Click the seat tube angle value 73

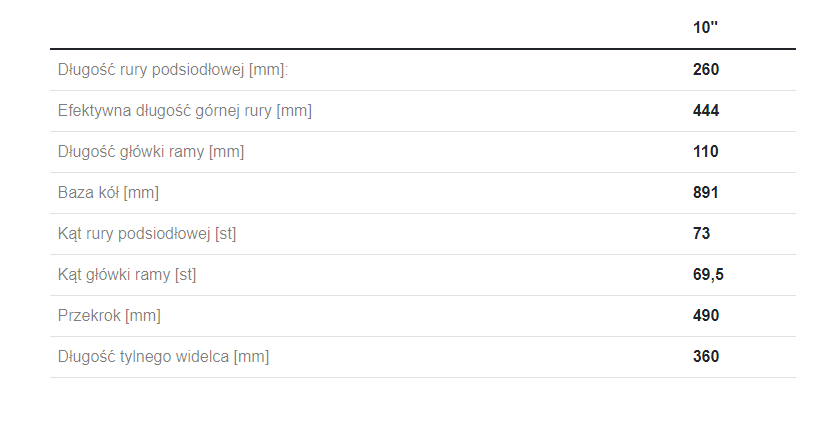(701, 234)
